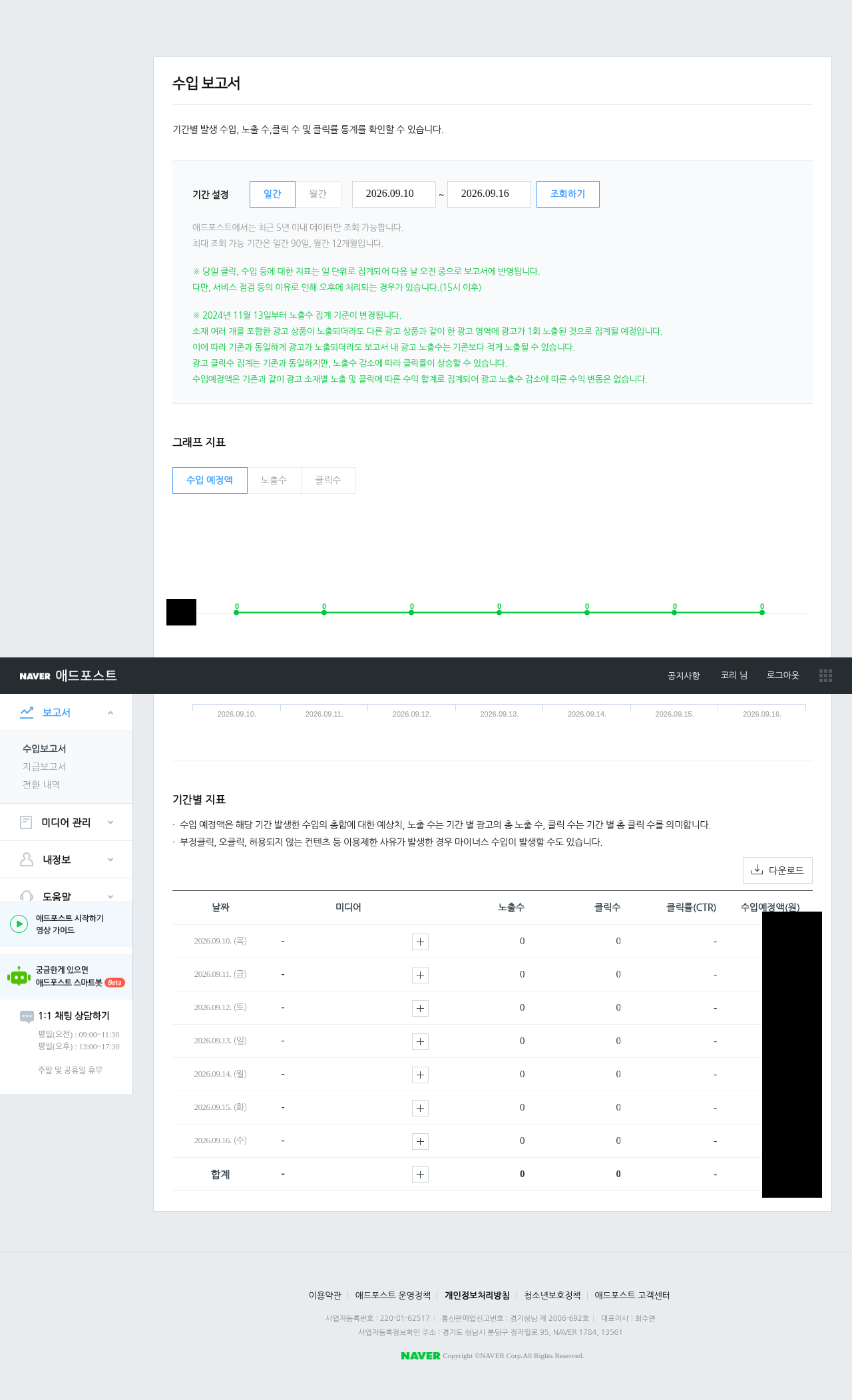Viewport: 852px width, 1400px height.
Task: Click the 미디어 column header
Action: 348,908
